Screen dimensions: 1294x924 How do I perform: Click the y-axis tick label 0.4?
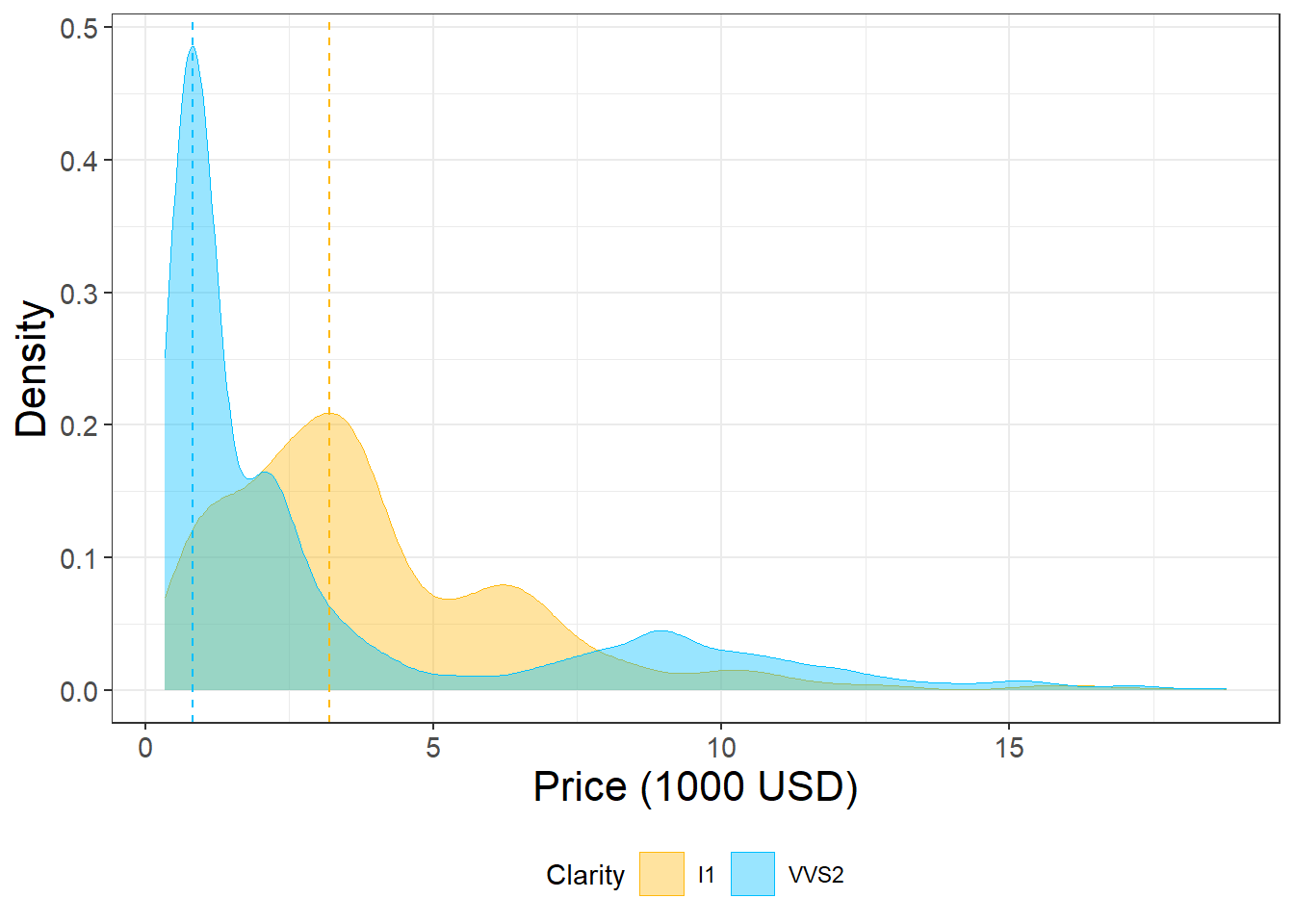(x=79, y=161)
